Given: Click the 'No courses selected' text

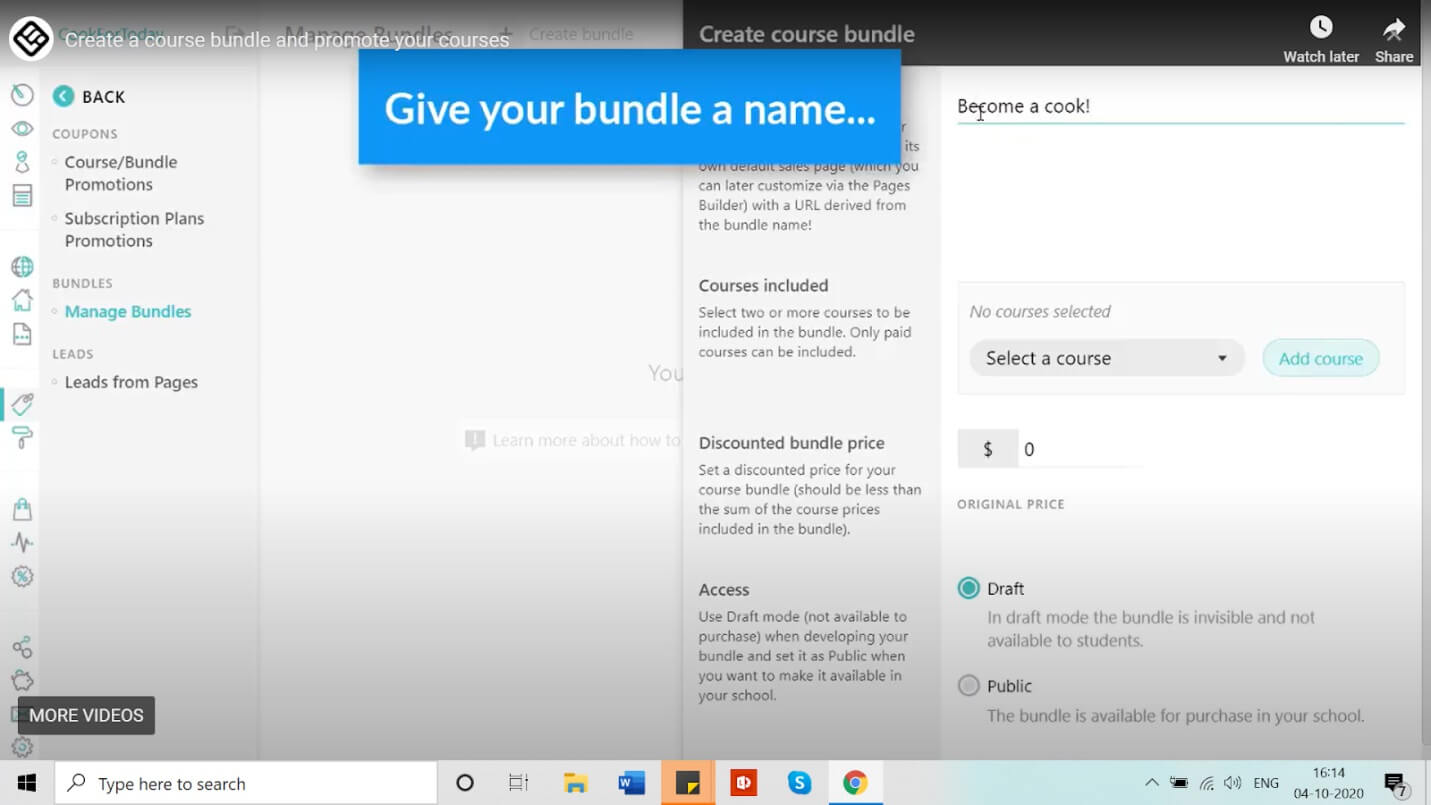Looking at the screenshot, I should (x=1040, y=311).
